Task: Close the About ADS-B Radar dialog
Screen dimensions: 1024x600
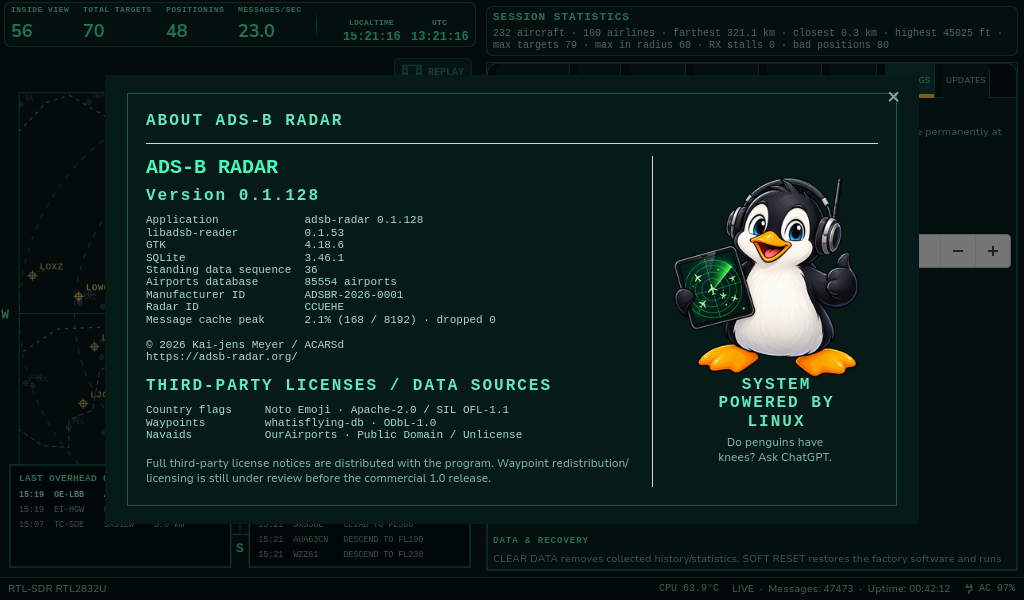Action: (x=893, y=97)
